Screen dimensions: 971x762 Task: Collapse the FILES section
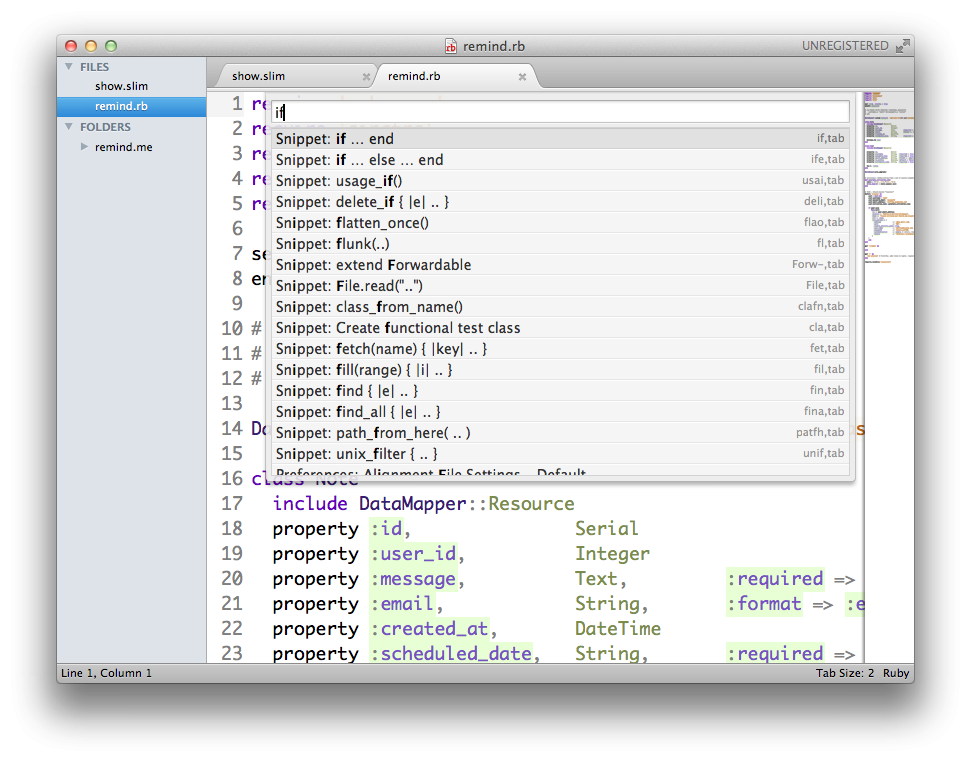(69, 67)
